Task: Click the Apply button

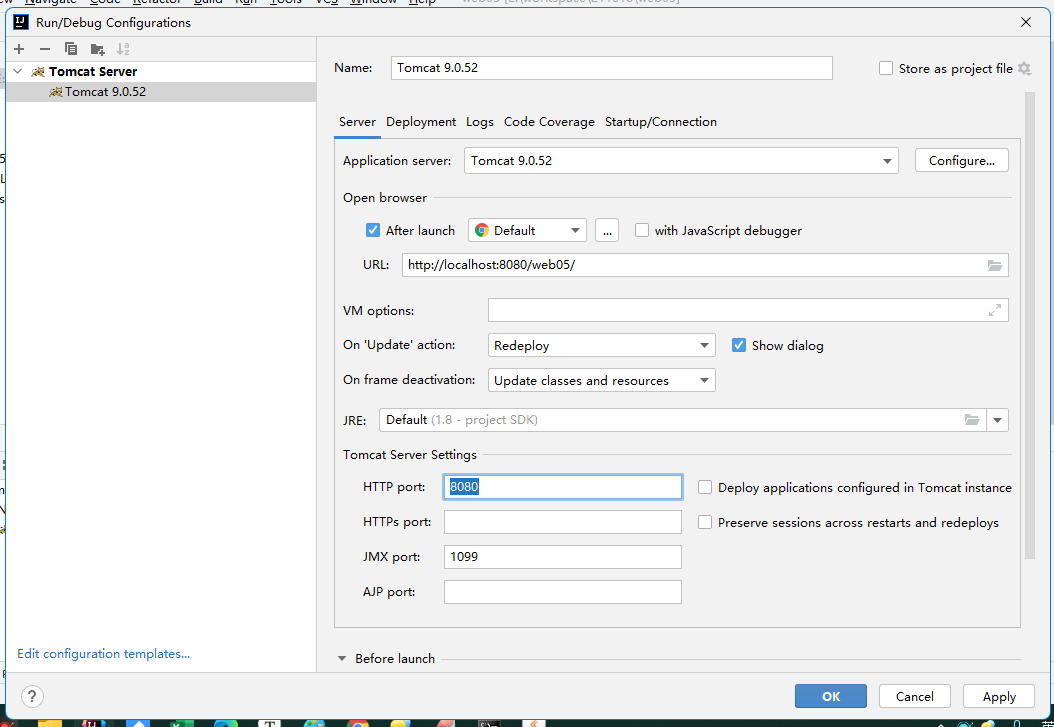Action: (999, 697)
